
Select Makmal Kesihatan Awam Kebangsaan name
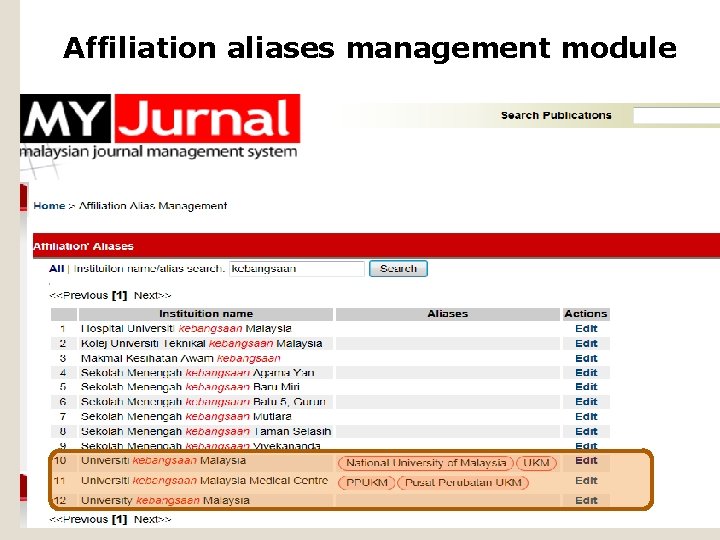[x=180, y=358]
